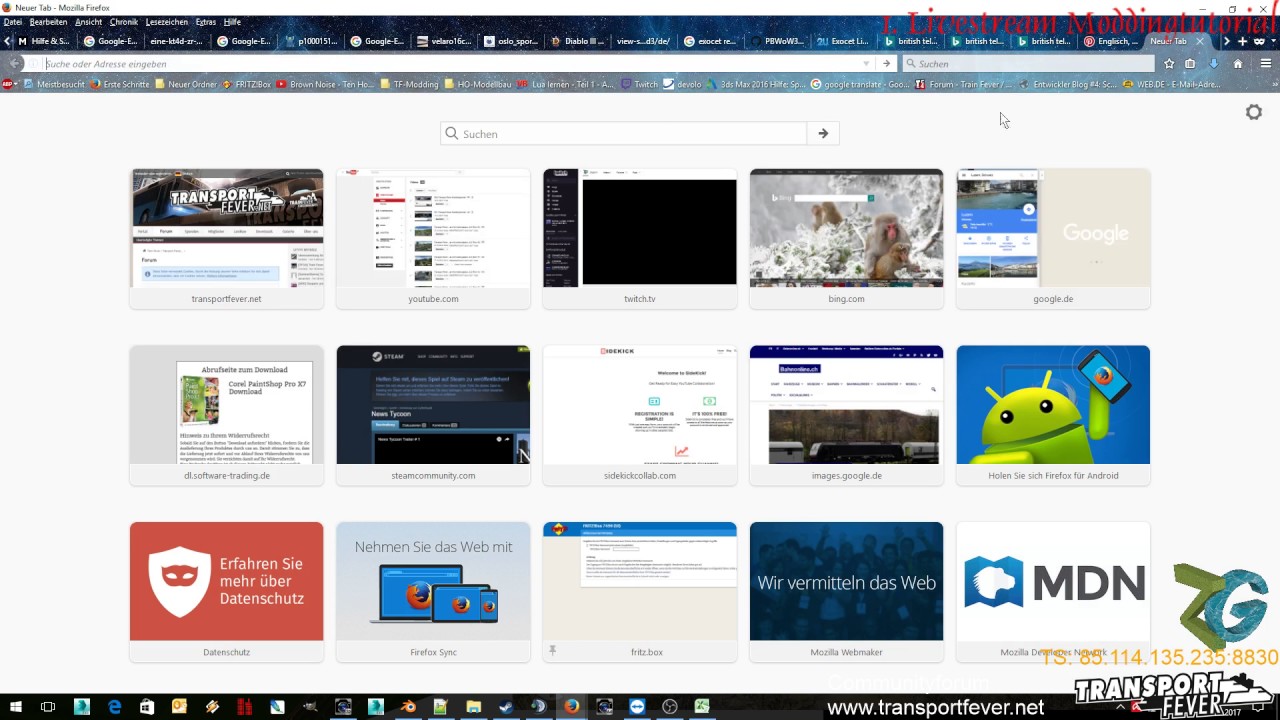Open the sidekickcollab.com tile

coord(640,415)
